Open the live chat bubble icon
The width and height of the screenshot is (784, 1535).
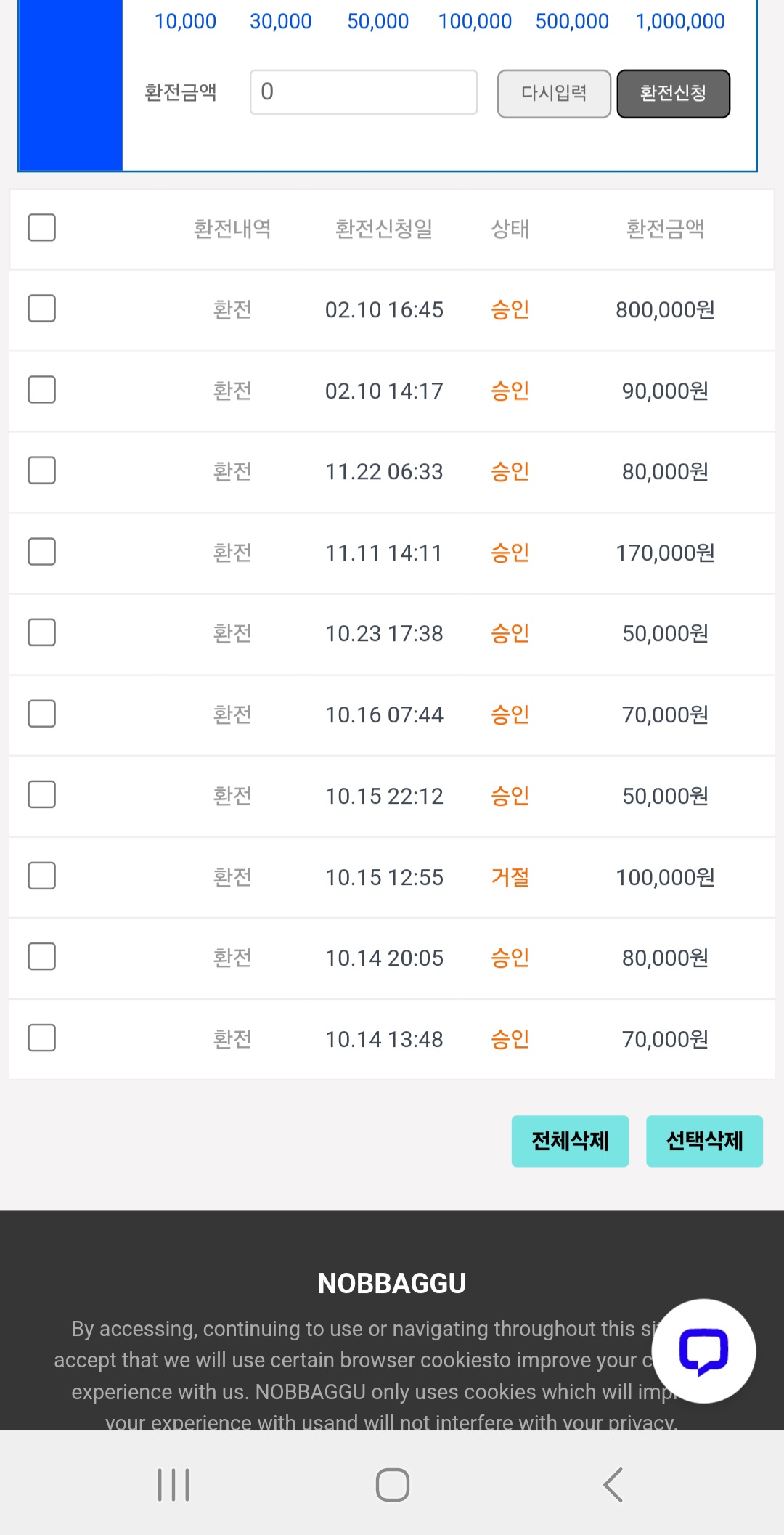click(703, 1351)
